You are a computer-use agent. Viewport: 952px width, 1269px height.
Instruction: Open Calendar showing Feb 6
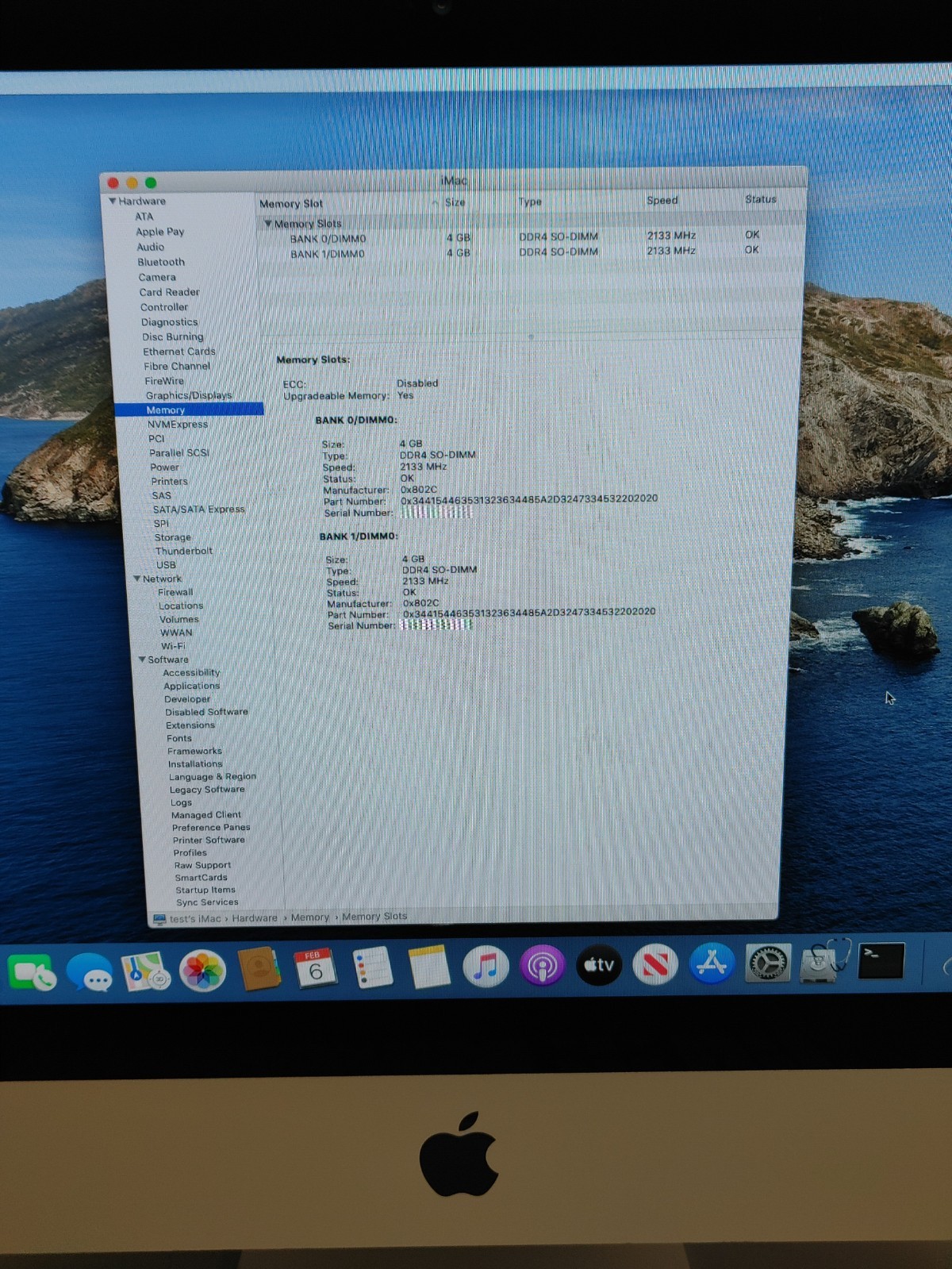click(x=315, y=969)
